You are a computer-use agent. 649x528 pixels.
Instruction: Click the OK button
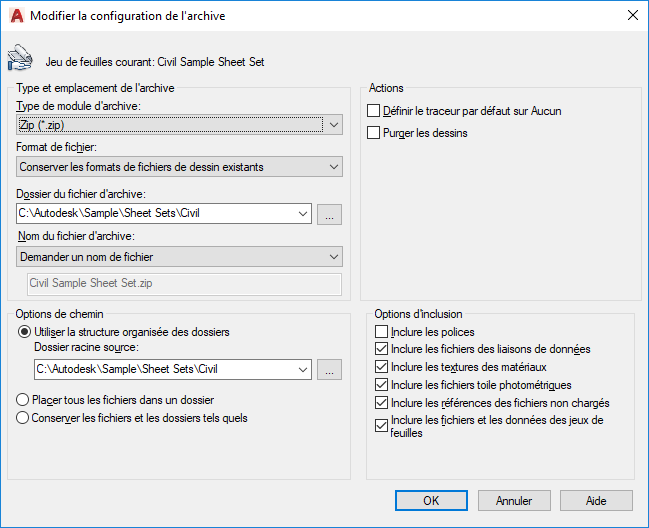coord(431,500)
